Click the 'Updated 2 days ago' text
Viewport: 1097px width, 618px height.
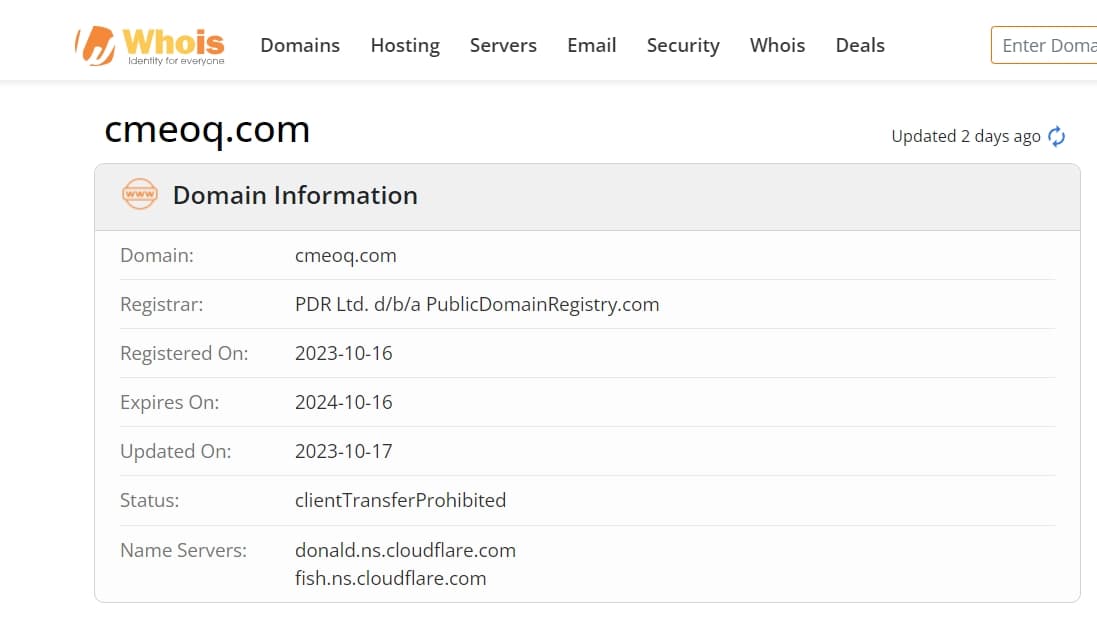[965, 136]
